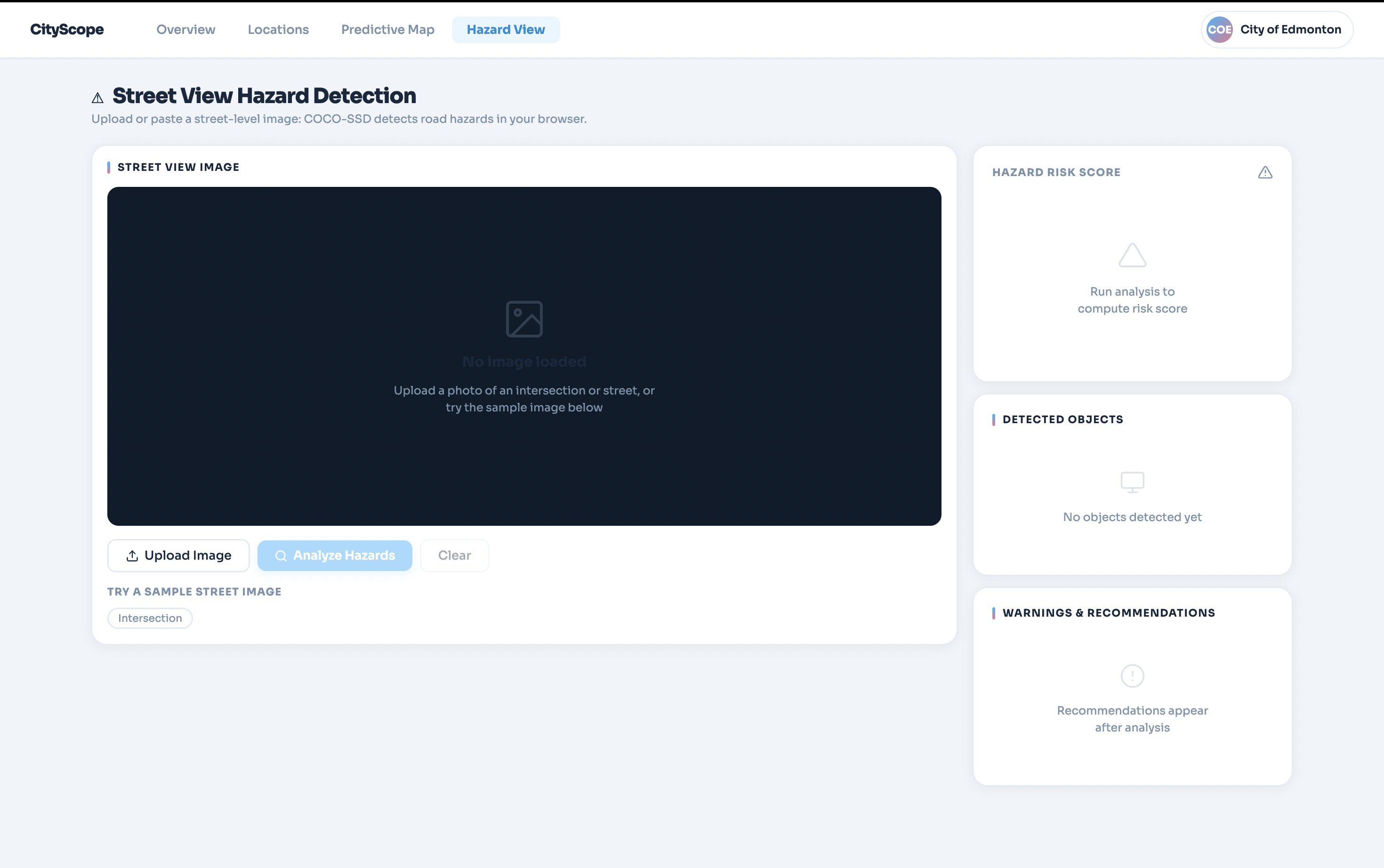Click the magnifier icon on Analyze Hazards
1384x868 pixels.
click(x=281, y=556)
